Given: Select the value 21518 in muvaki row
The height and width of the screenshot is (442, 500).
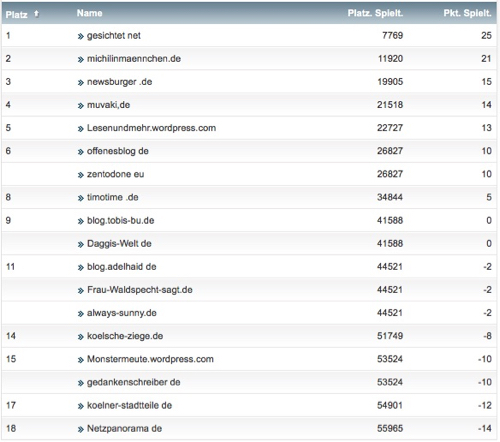Looking at the screenshot, I should (390, 105).
